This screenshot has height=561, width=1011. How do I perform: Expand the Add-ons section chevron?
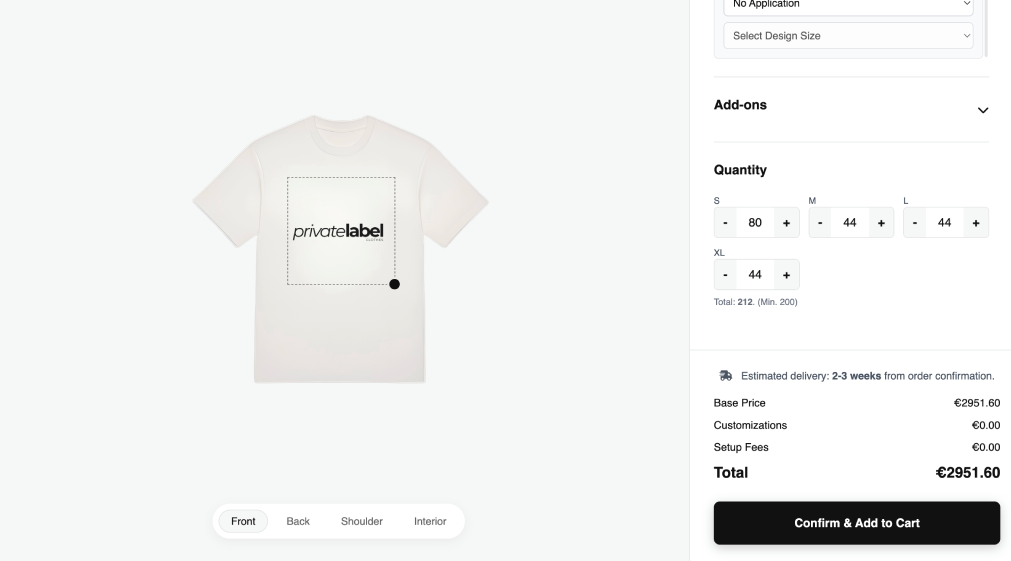coord(982,110)
